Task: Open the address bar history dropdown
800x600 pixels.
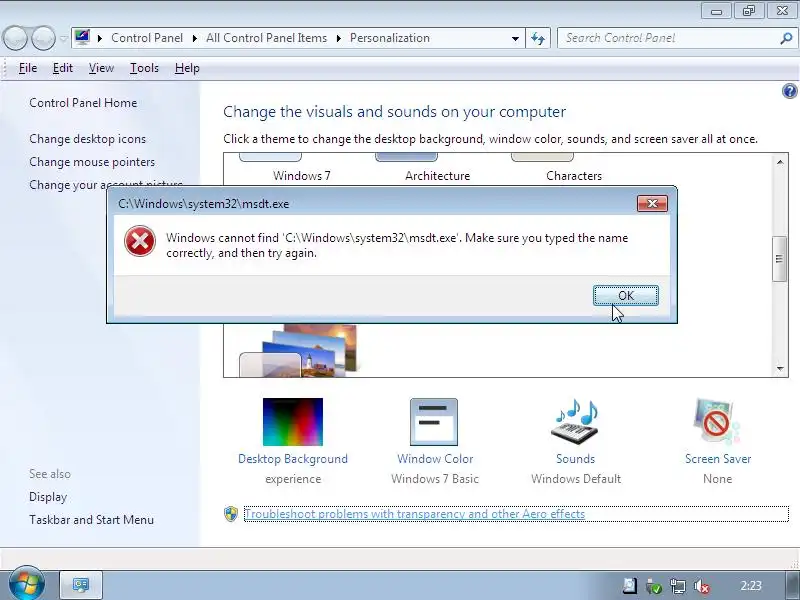Action: click(x=515, y=39)
